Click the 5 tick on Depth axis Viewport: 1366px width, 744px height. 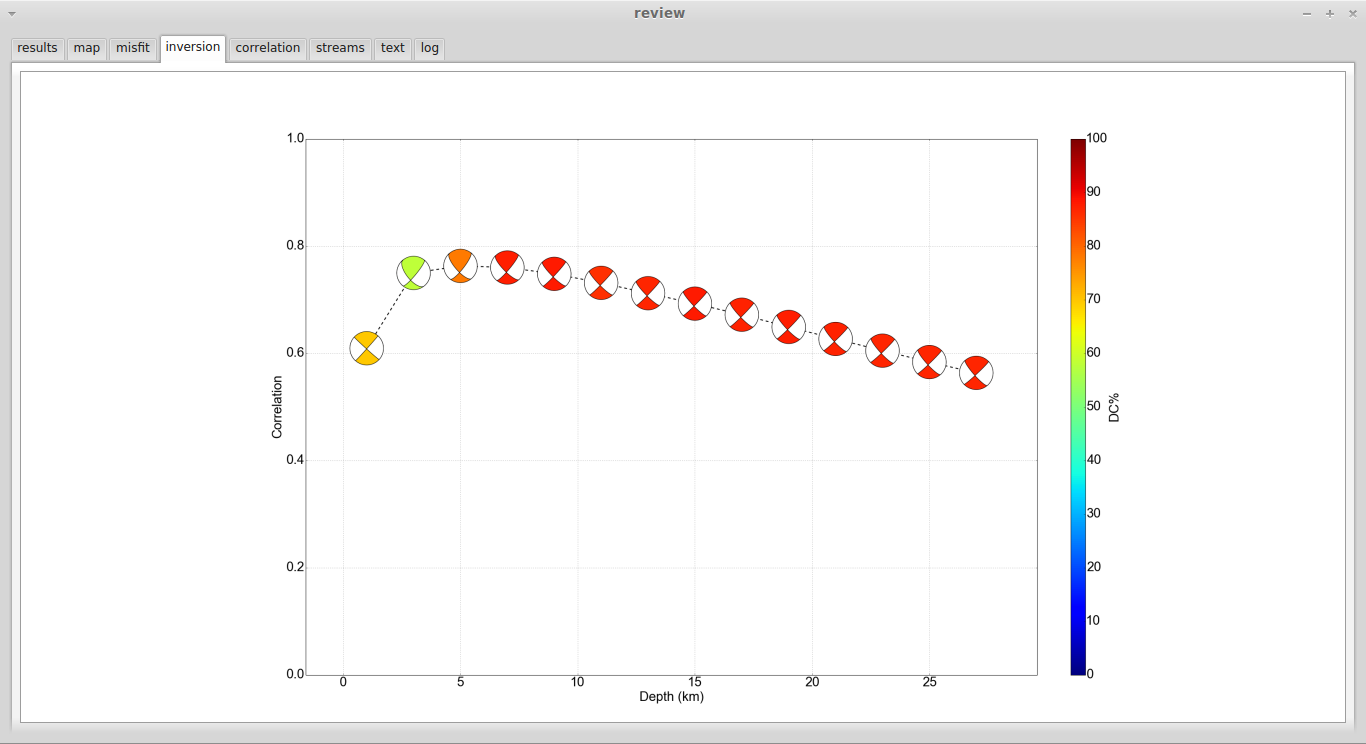point(461,682)
